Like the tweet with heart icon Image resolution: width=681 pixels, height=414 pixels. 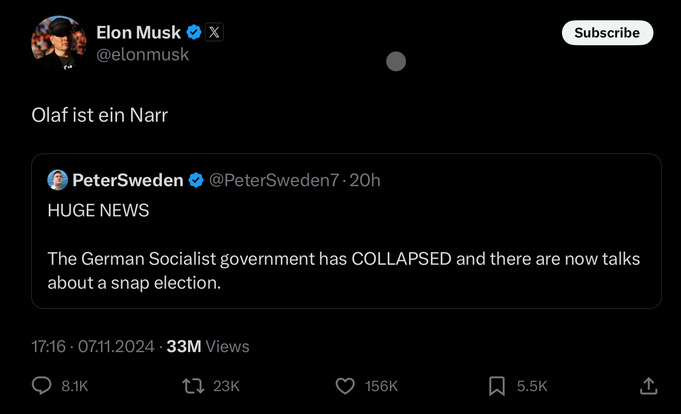pos(345,385)
